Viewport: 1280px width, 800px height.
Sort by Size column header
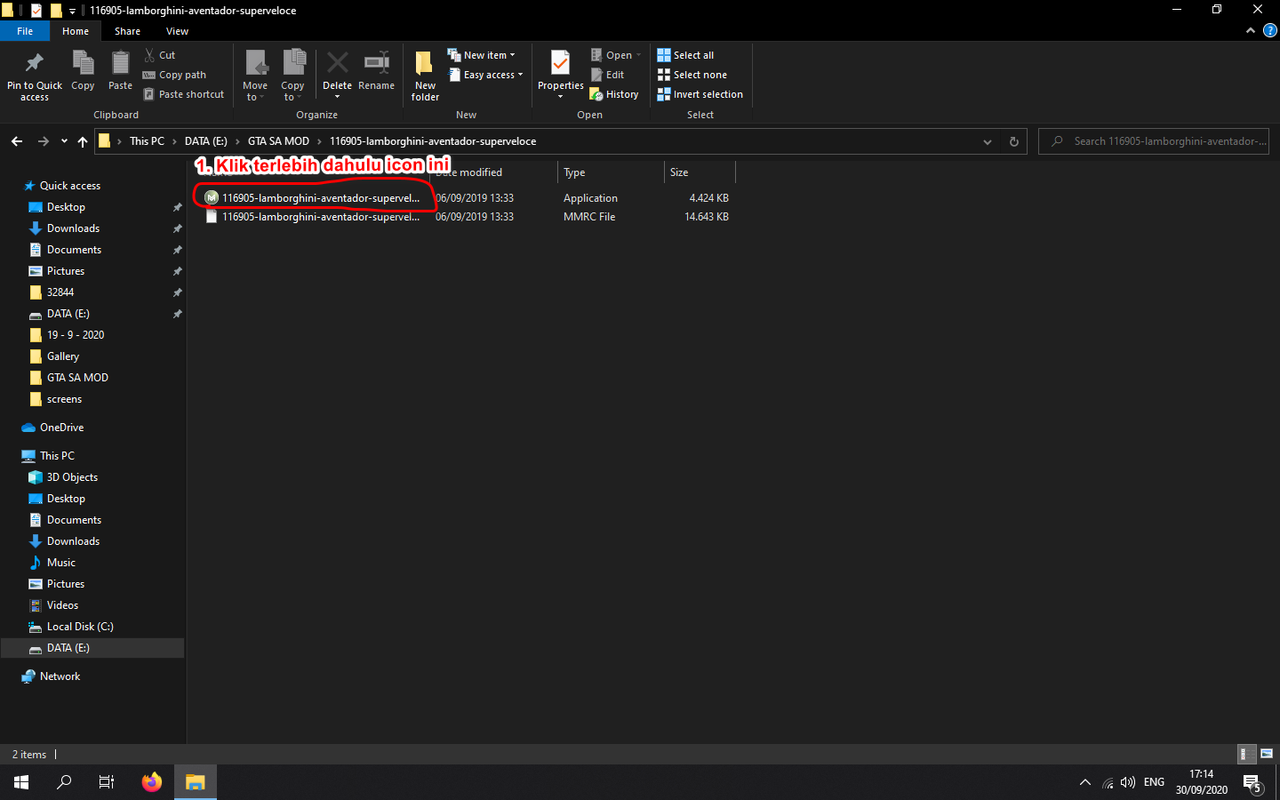click(699, 172)
